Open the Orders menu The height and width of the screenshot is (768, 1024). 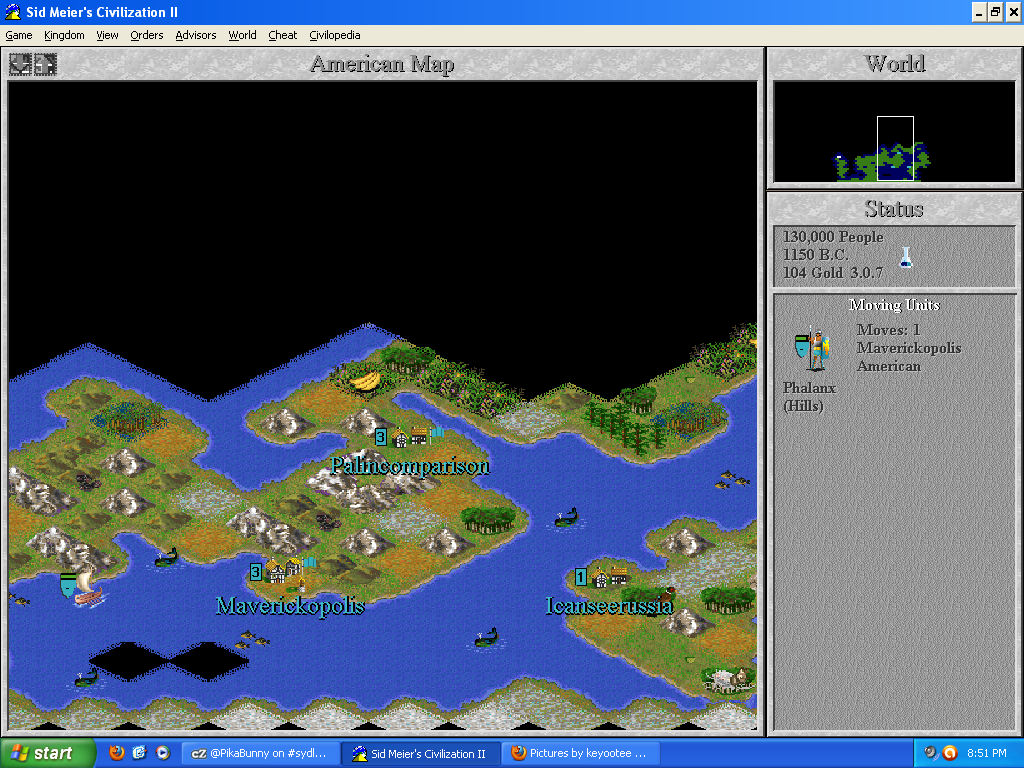147,35
